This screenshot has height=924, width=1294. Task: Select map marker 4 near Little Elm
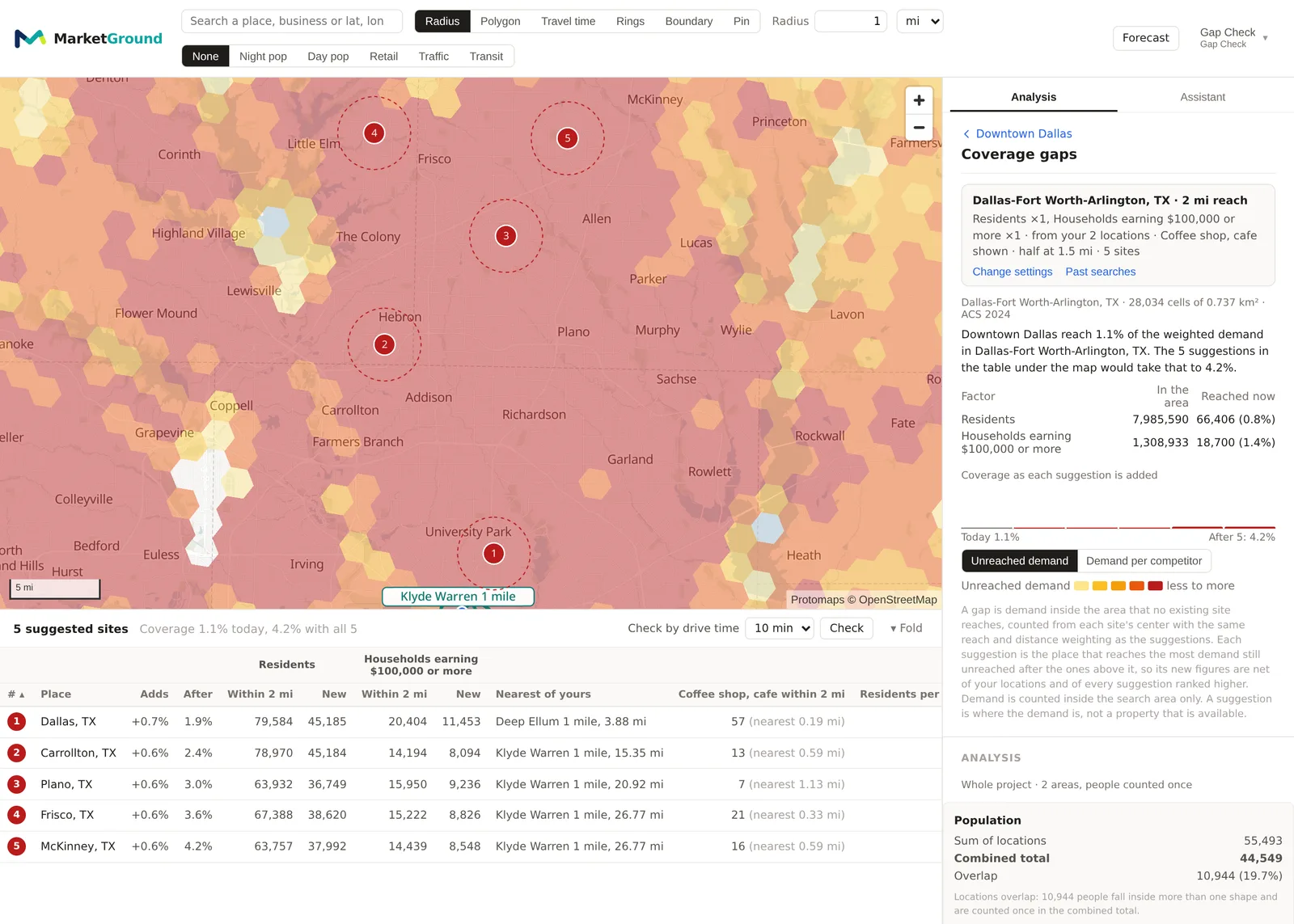click(374, 133)
